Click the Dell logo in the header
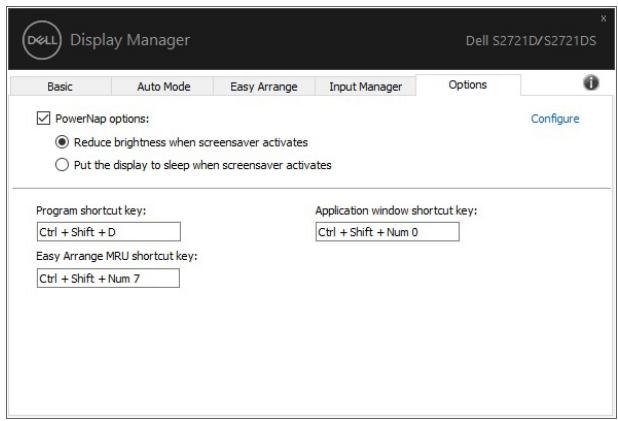The height and width of the screenshot is (421, 618). tap(42, 40)
